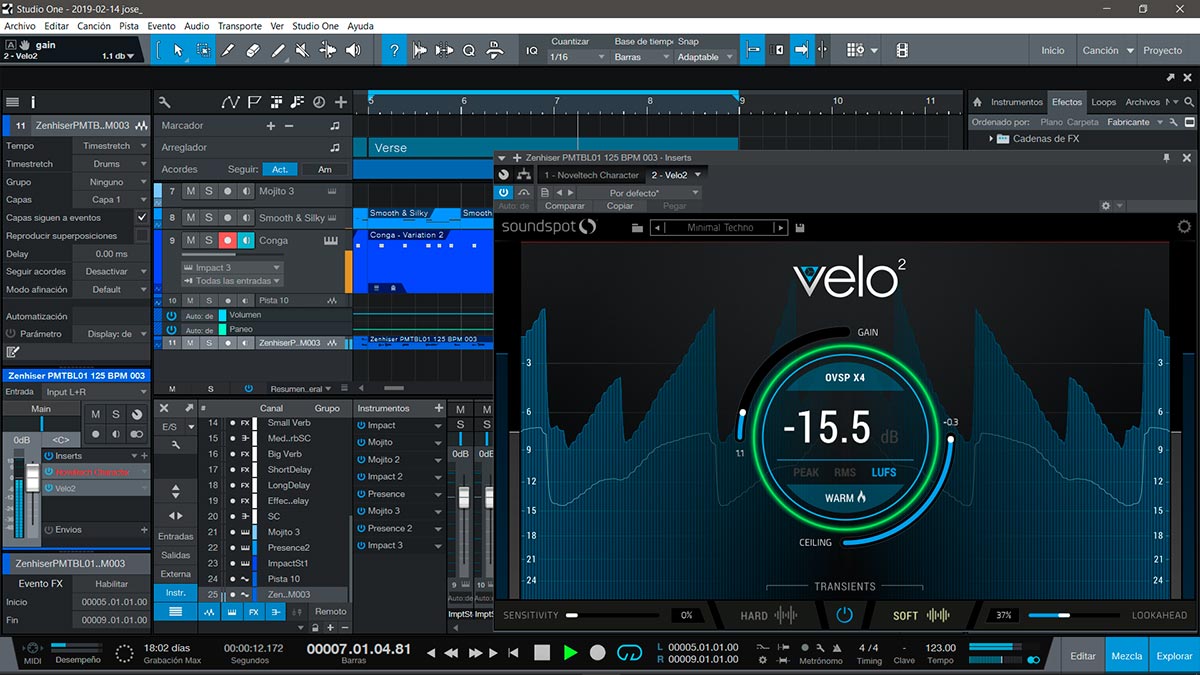Save Velo2 preset with floppy icon

coord(800,228)
